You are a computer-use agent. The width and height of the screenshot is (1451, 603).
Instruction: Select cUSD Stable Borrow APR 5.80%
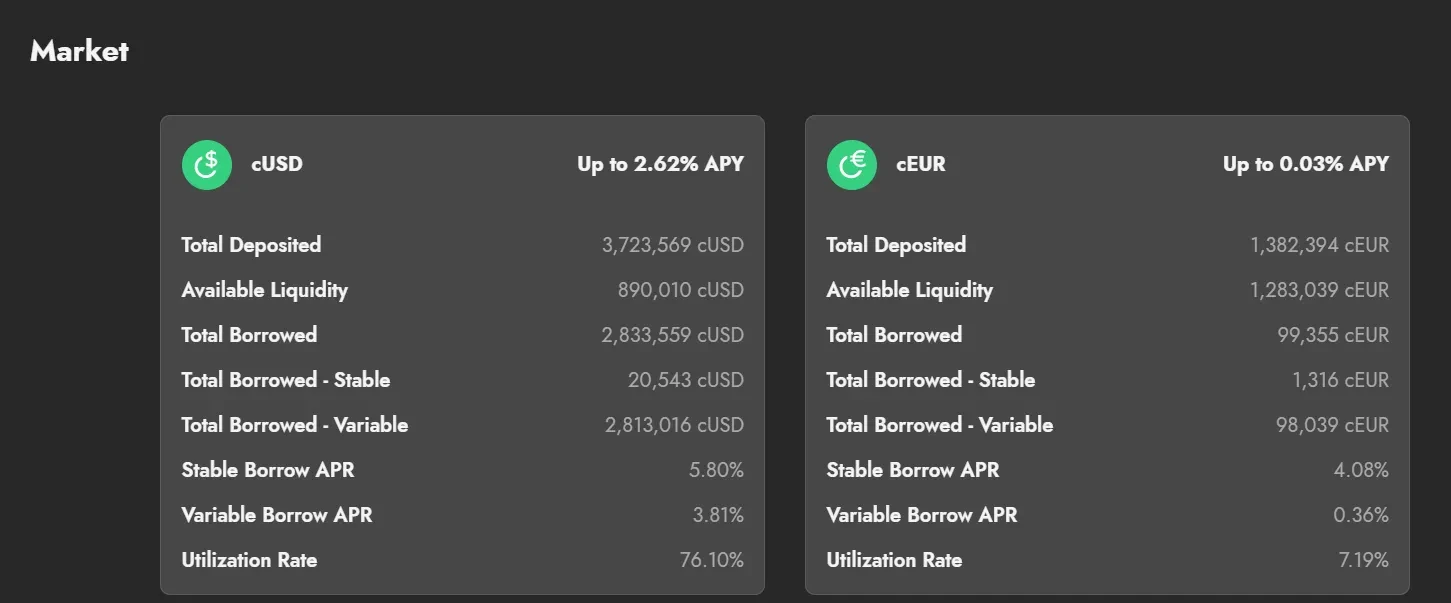[x=716, y=470]
